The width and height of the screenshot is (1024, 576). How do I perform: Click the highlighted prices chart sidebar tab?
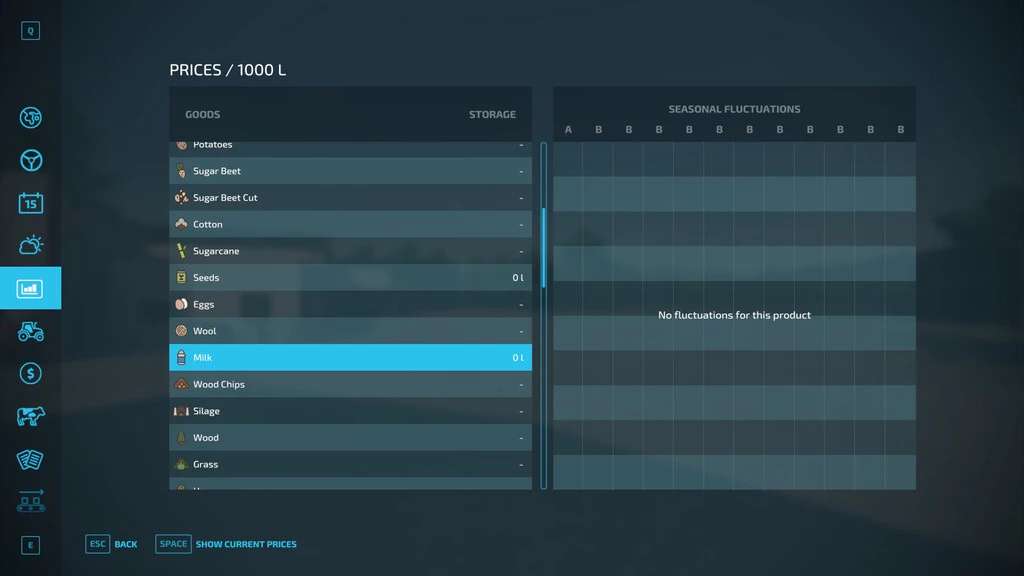(30, 288)
